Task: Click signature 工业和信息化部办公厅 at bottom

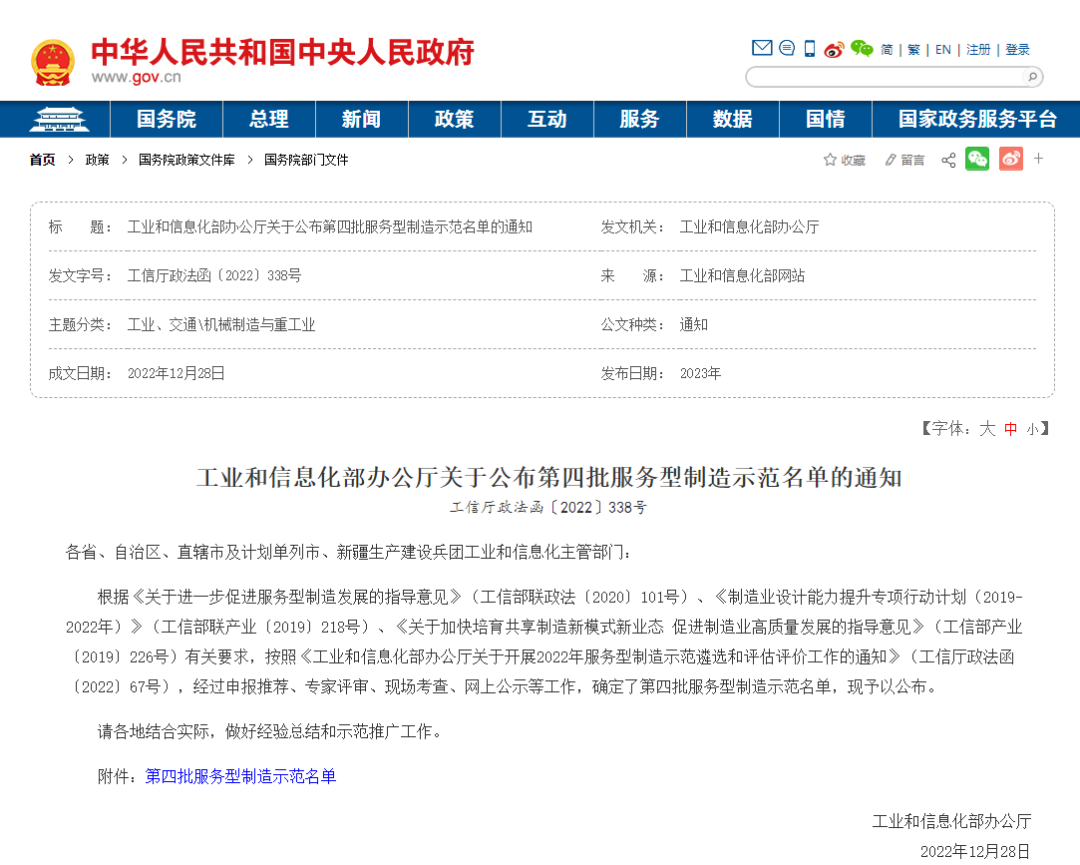Action: click(x=952, y=821)
